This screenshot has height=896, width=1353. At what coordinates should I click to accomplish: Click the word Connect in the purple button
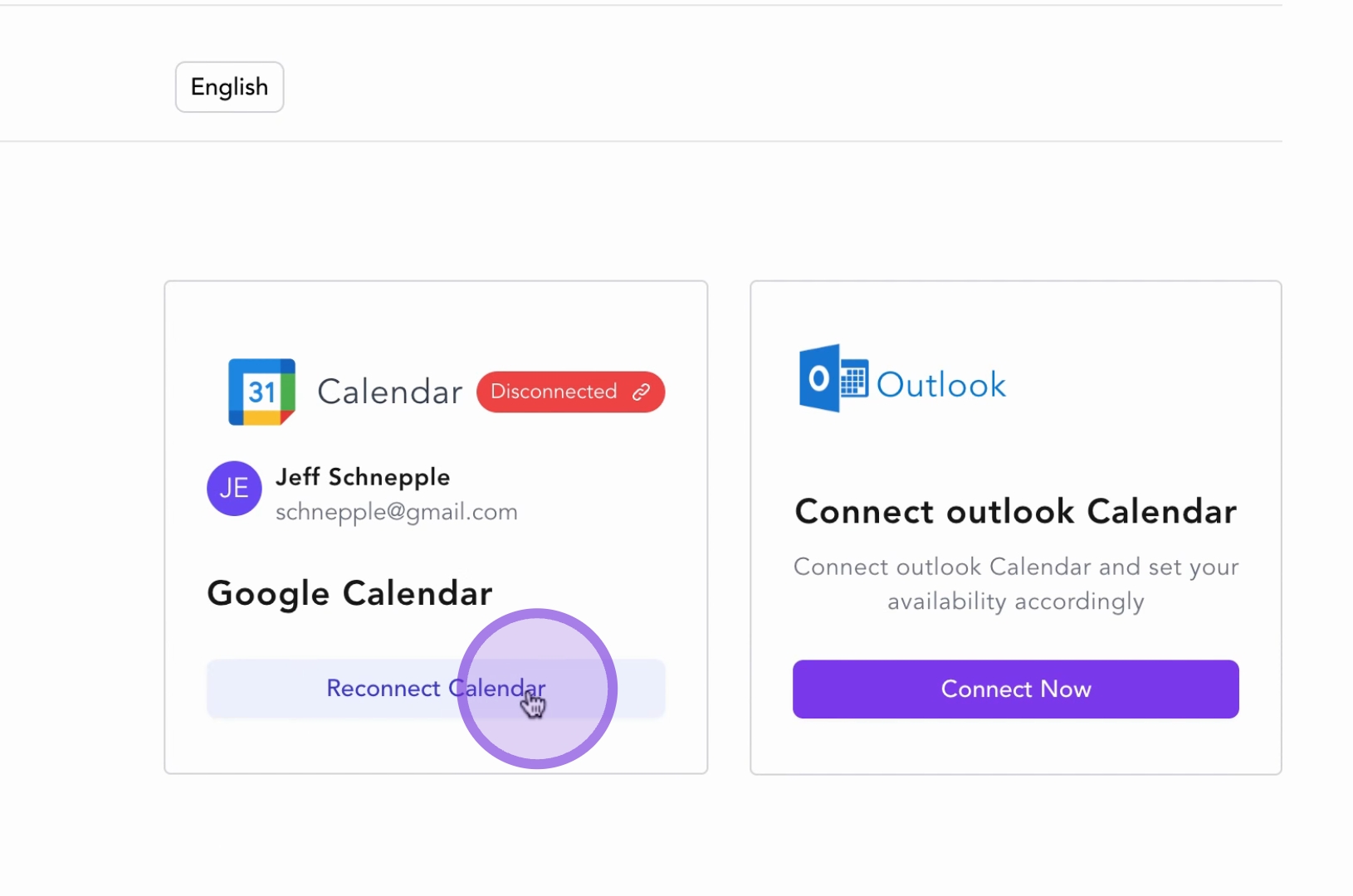[x=986, y=689]
